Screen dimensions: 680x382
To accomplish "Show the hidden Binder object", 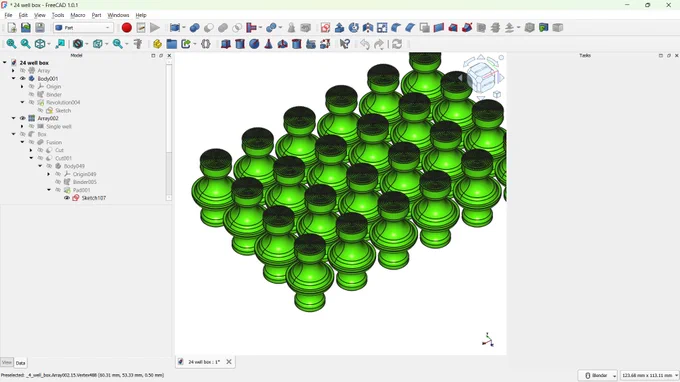I will tap(31, 95).
